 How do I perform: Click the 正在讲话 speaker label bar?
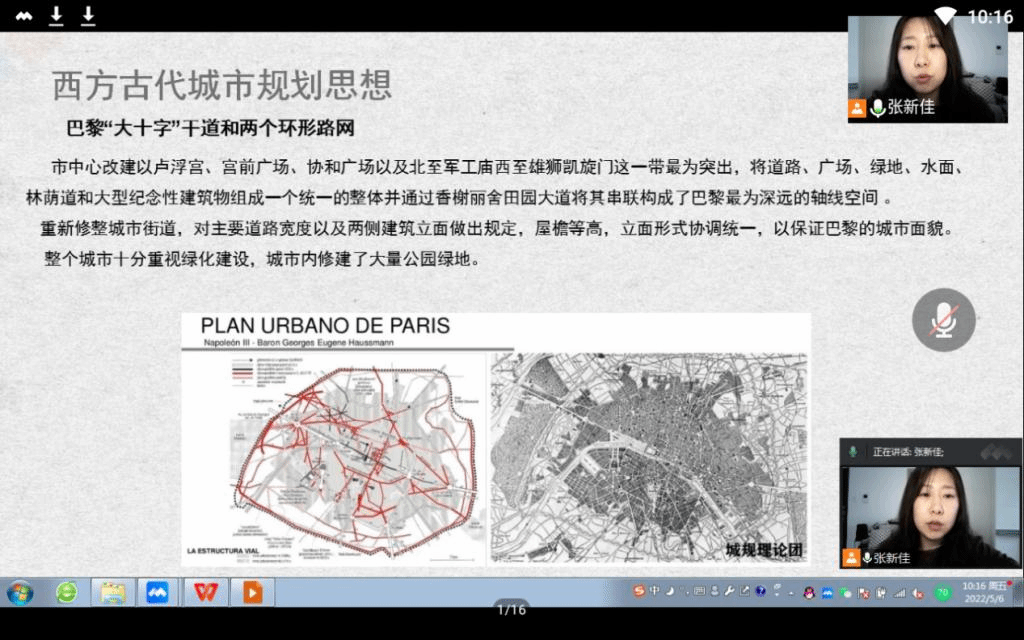tap(908, 452)
